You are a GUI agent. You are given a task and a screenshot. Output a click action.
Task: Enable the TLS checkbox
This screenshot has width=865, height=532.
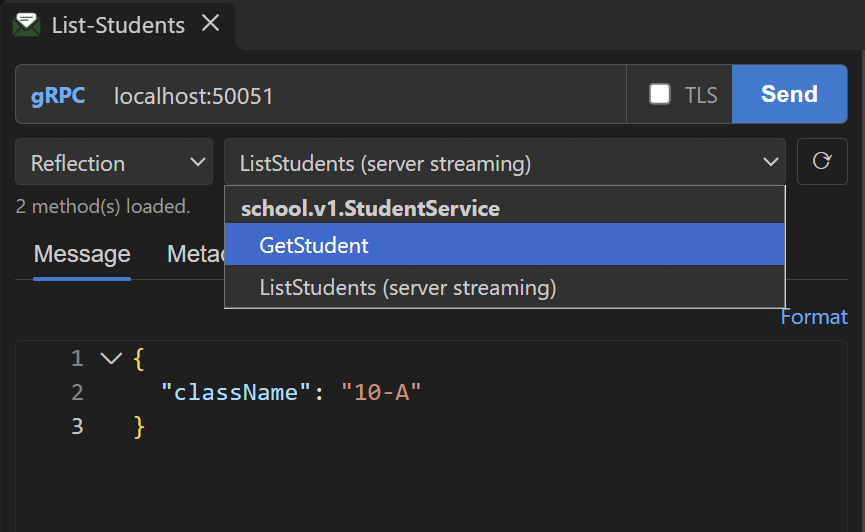pos(660,94)
